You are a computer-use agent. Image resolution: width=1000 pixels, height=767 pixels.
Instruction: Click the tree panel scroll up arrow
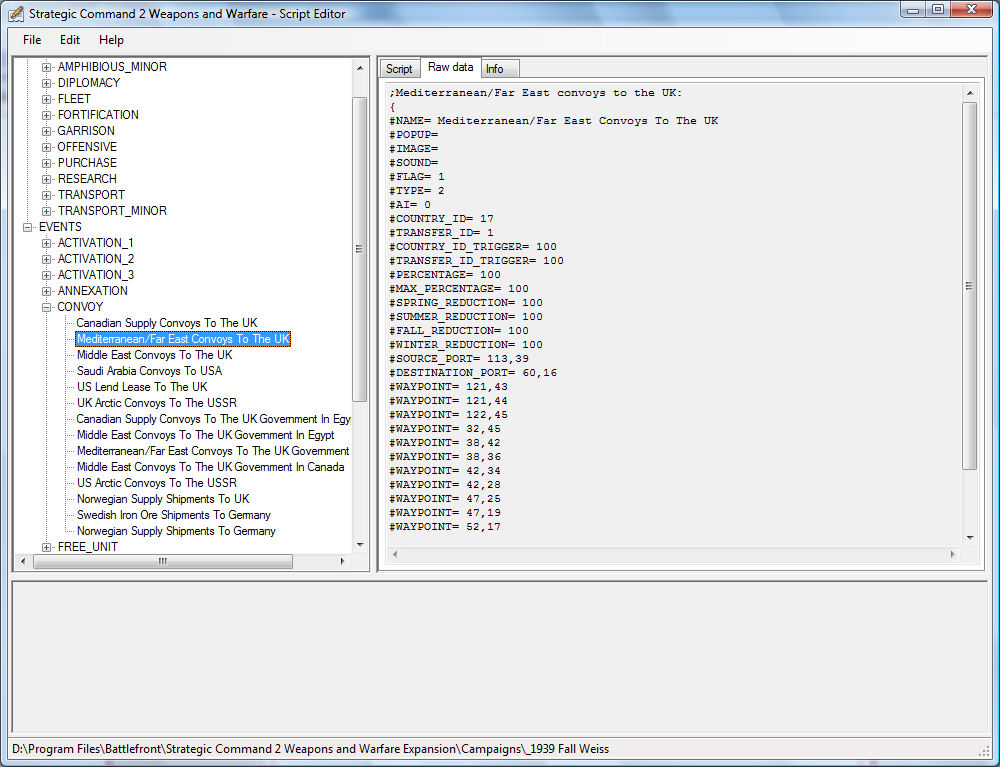tap(360, 68)
